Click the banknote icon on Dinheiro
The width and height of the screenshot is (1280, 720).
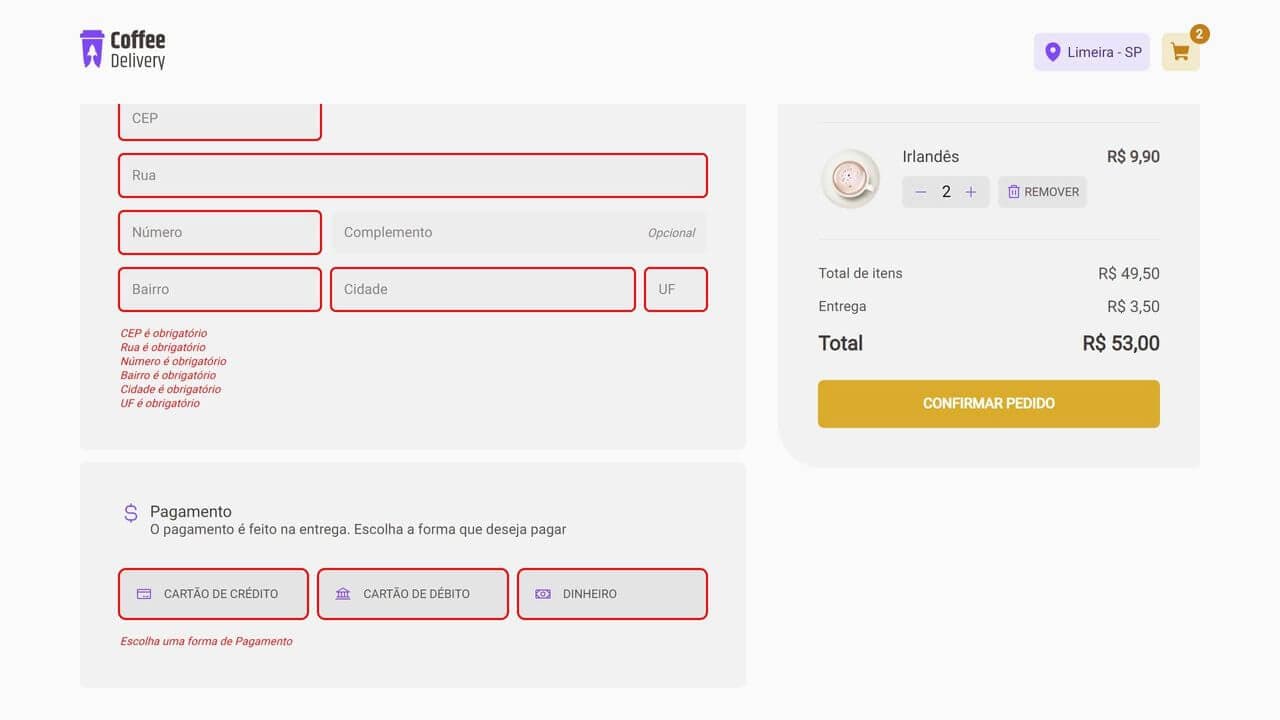tap(541, 593)
